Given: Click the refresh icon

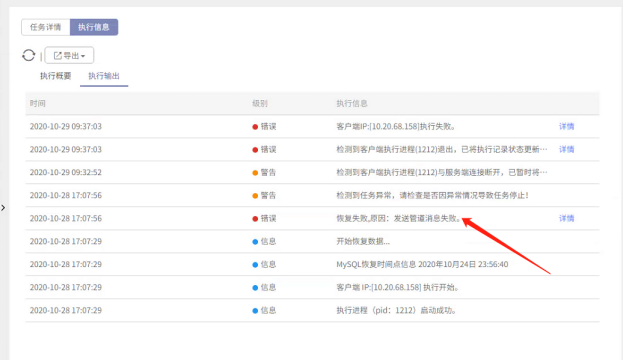Looking at the screenshot, I should [x=29, y=55].
